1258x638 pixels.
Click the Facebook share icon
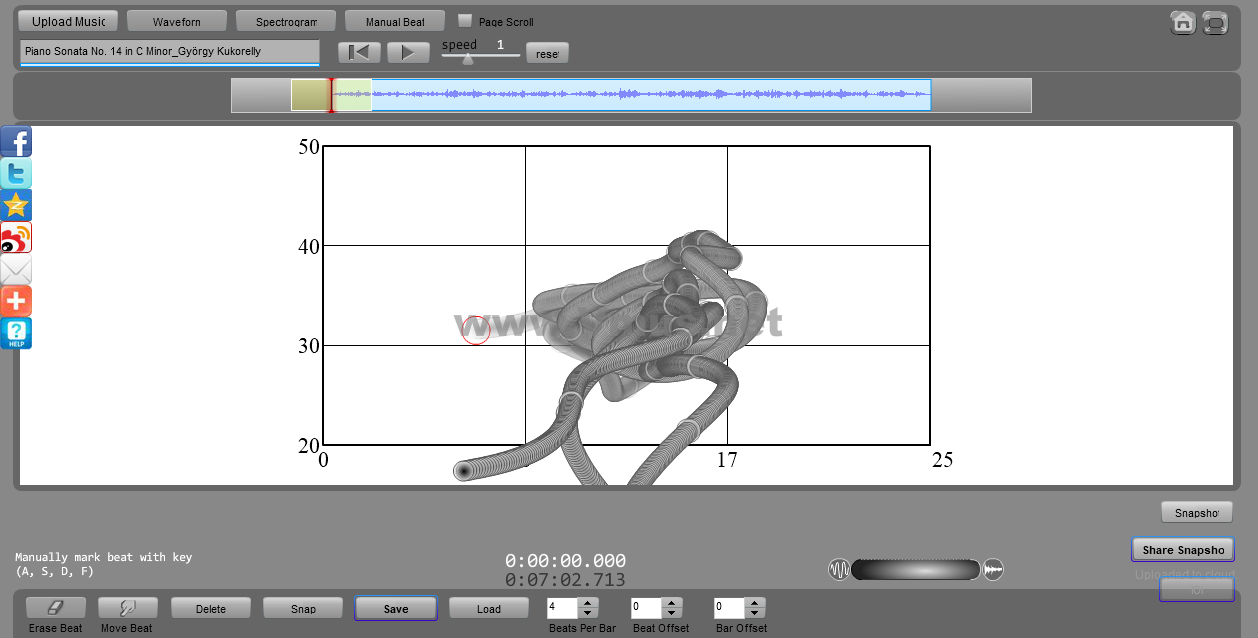tap(16, 141)
